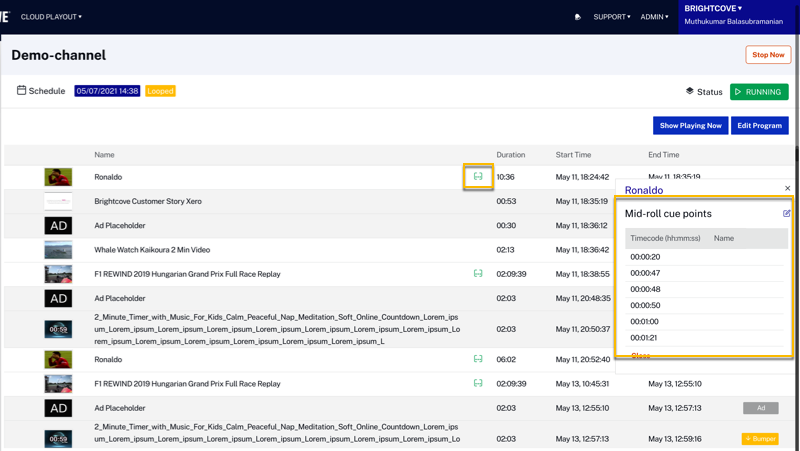Select the yellow Looped tag

[x=160, y=91]
